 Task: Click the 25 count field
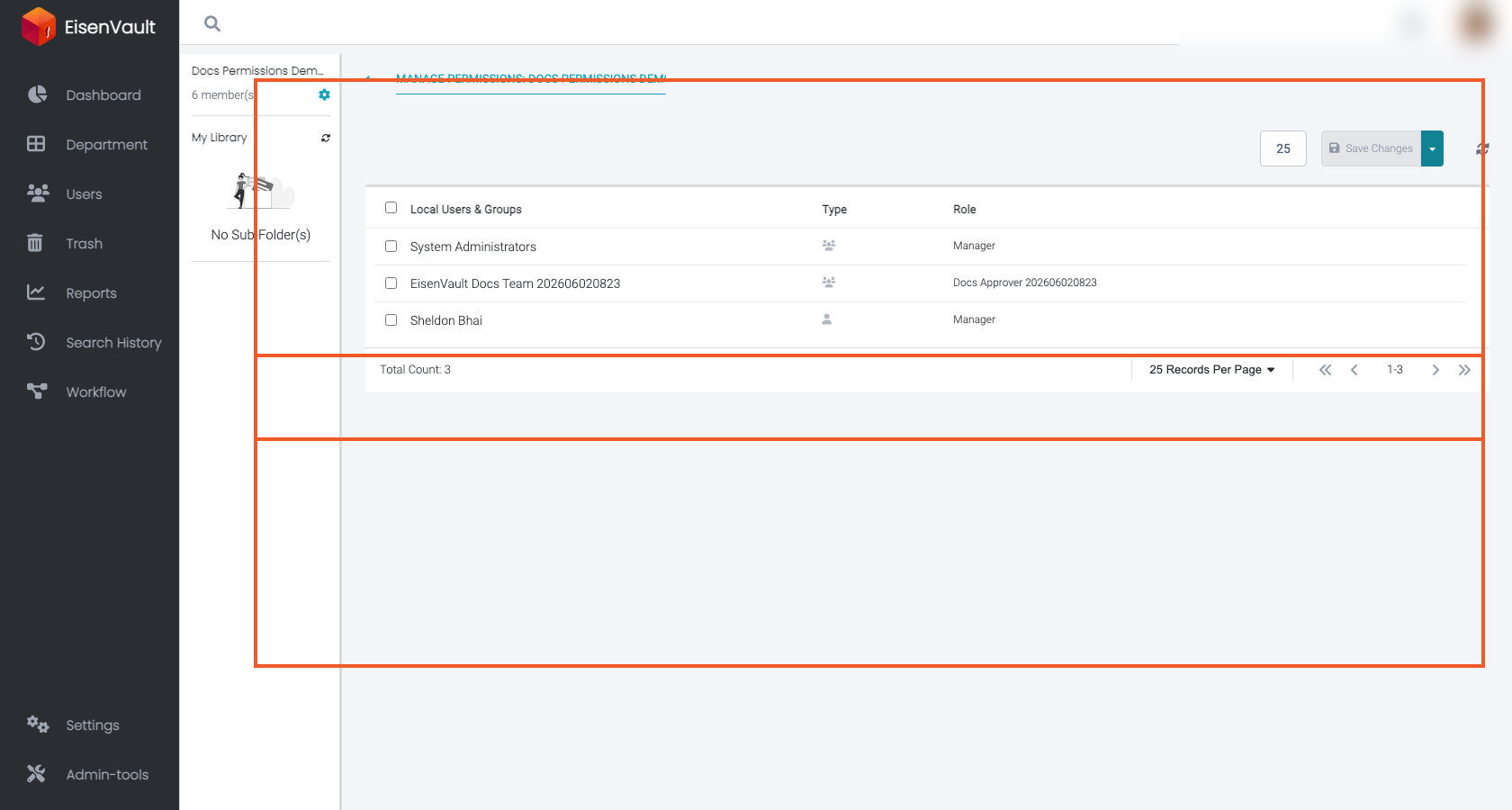point(1283,148)
